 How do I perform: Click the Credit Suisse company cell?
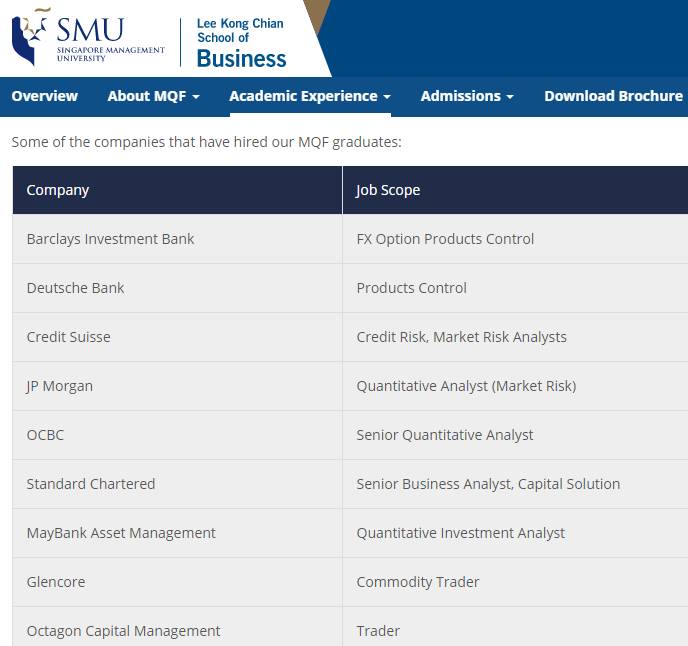tap(68, 337)
